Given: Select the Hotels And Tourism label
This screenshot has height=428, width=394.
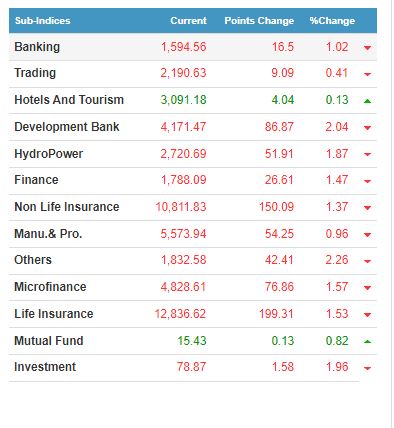Looking at the screenshot, I should tap(69, 100).
